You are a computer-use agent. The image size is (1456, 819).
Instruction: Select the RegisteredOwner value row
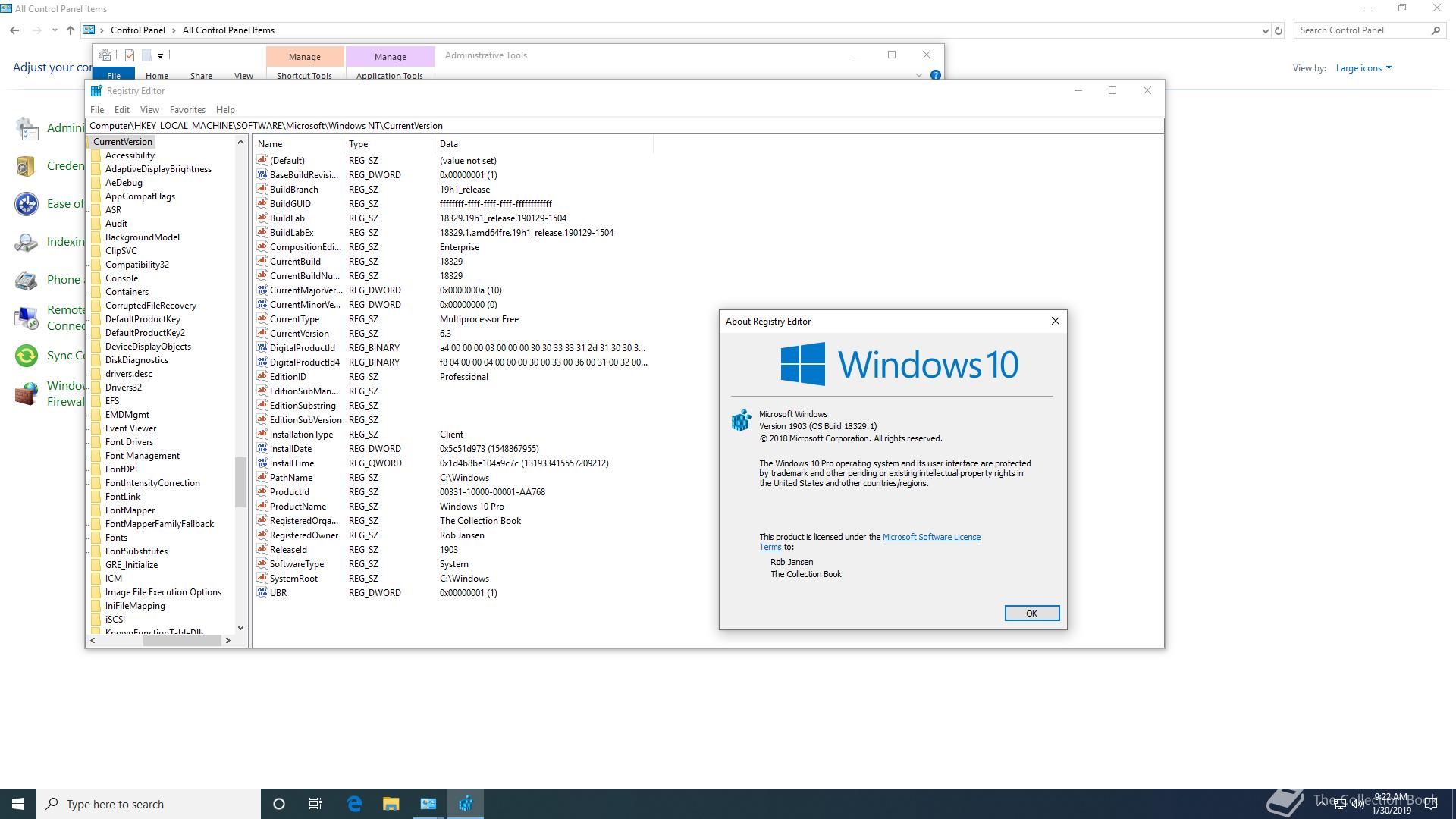tap(453, 535)
